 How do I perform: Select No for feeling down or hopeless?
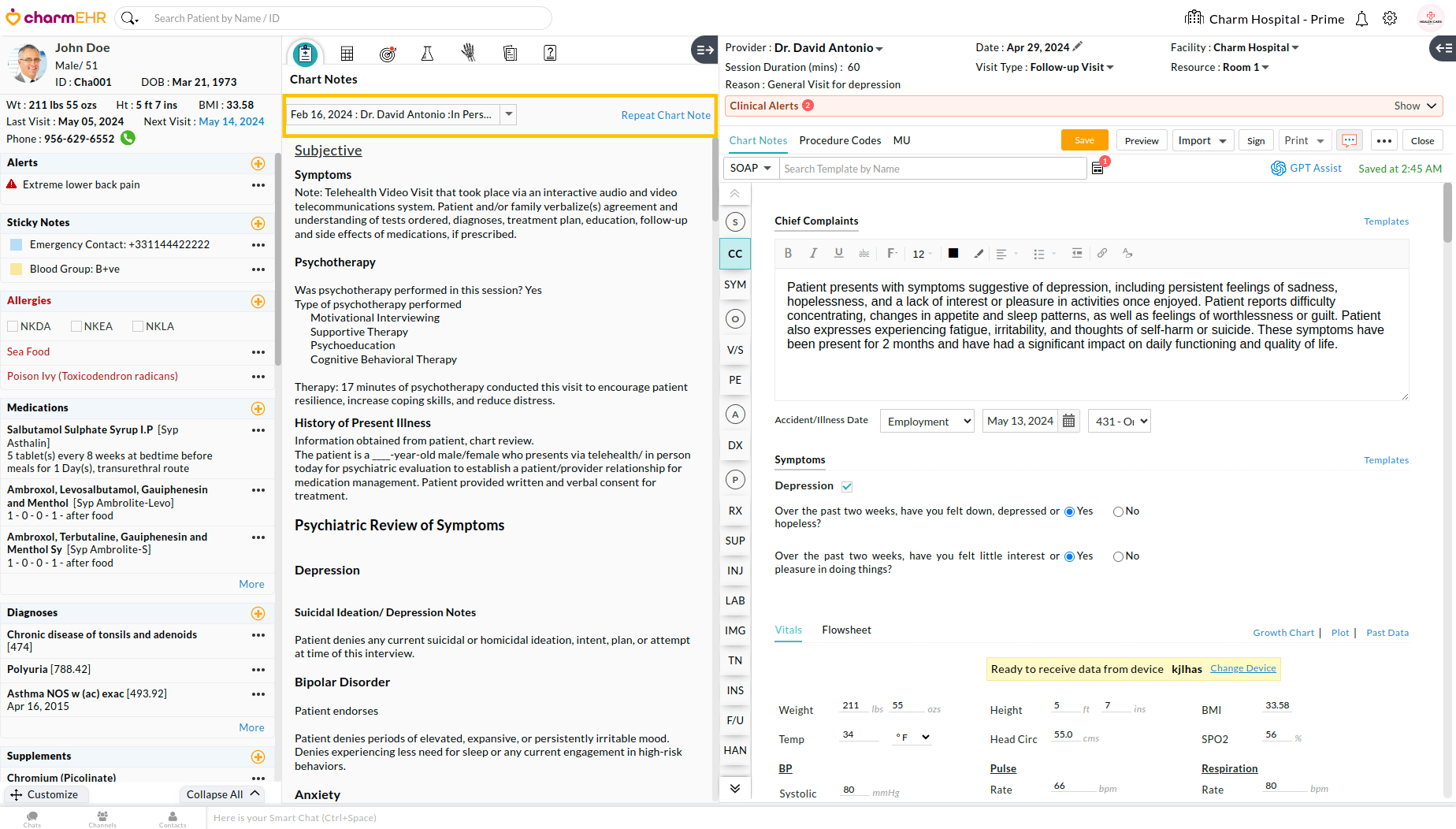[x=1118, y=512]
